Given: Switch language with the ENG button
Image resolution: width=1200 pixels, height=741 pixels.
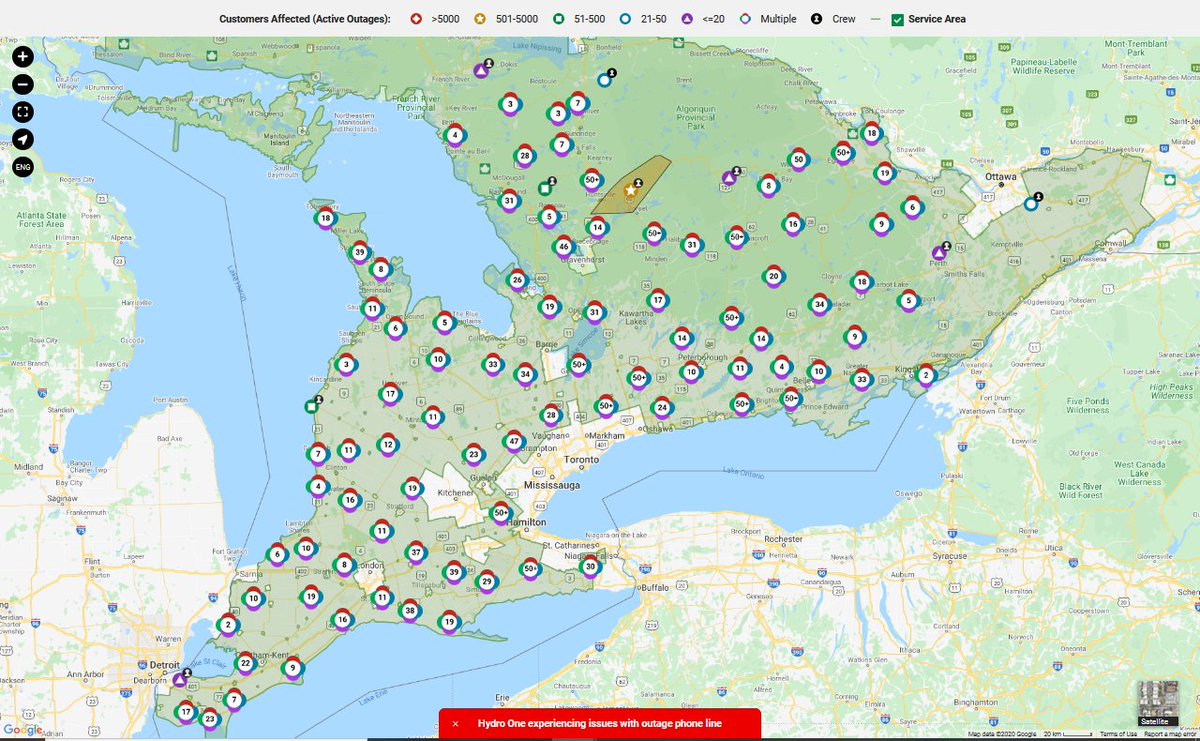Looking at the screenshot, I should point(24,166).
